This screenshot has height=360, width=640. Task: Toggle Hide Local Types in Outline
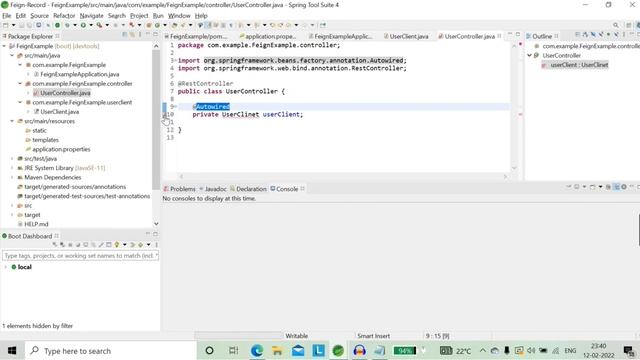[x=616, y=35]
